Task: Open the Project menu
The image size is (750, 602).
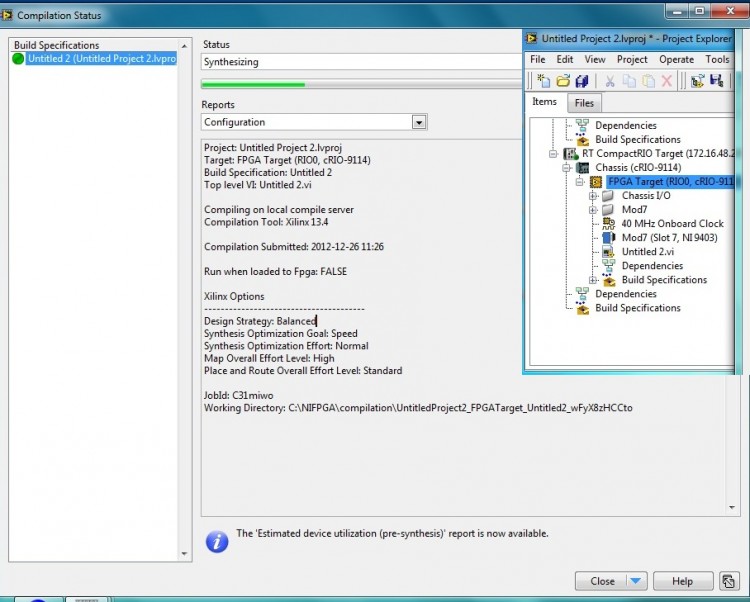Action: coord(632,59)
